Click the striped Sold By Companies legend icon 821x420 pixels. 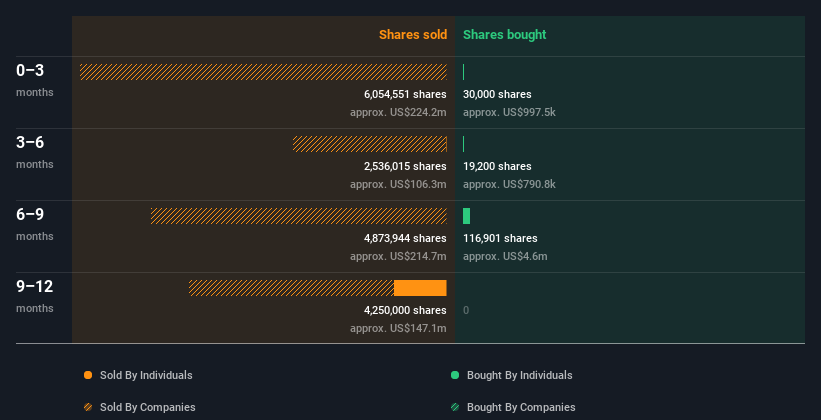[88, 407]
